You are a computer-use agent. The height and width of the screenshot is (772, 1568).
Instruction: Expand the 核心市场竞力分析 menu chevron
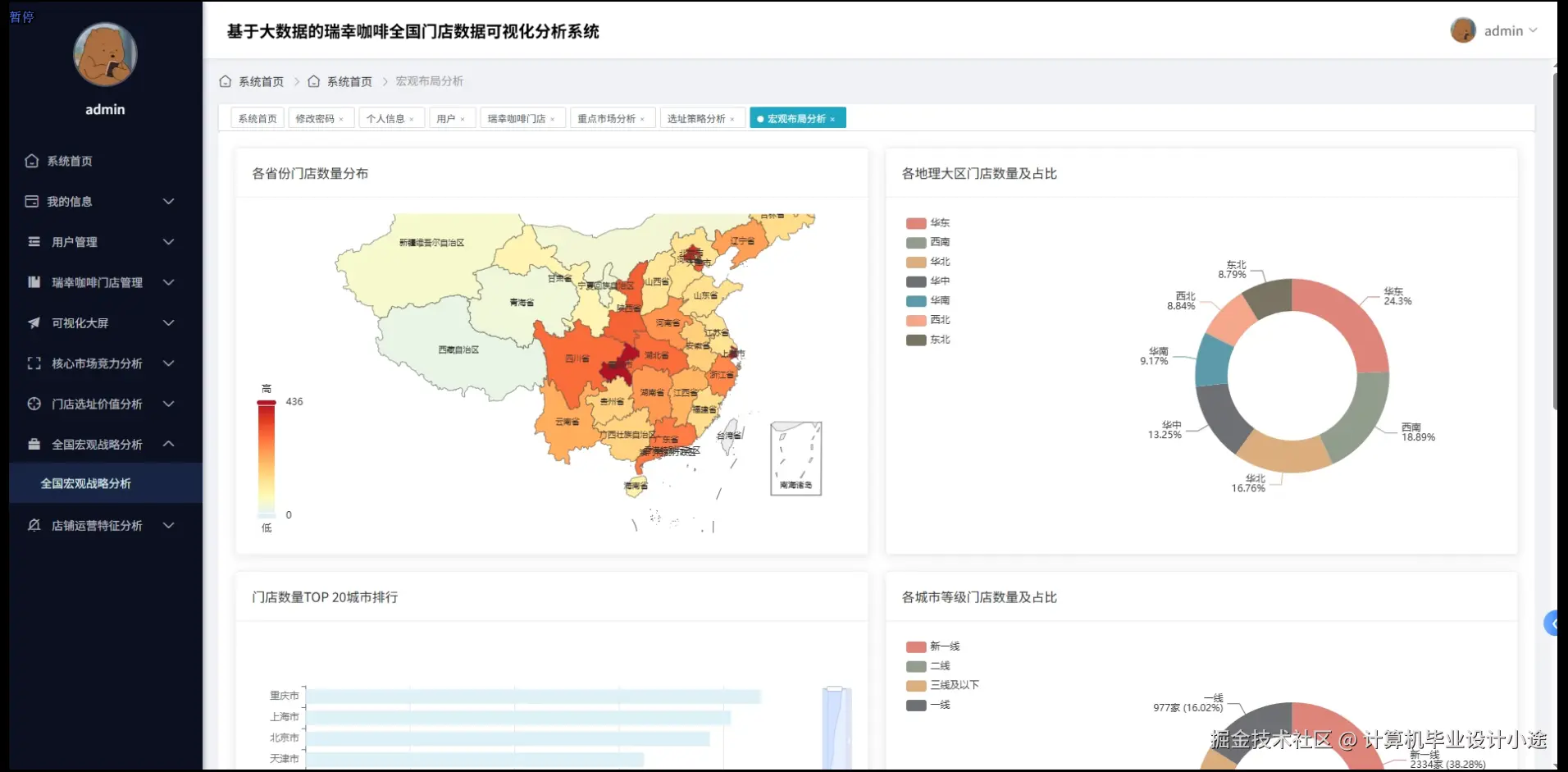point(168,363)
